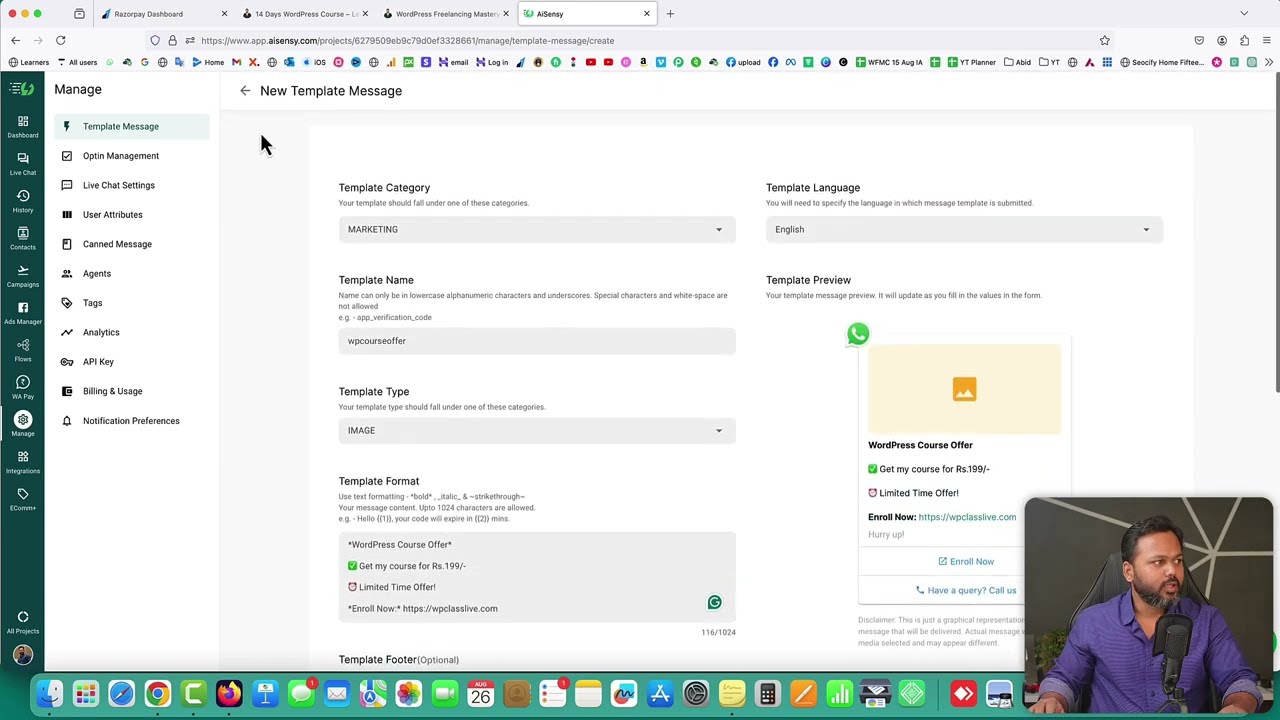Open the History section icon

point(22,201)
